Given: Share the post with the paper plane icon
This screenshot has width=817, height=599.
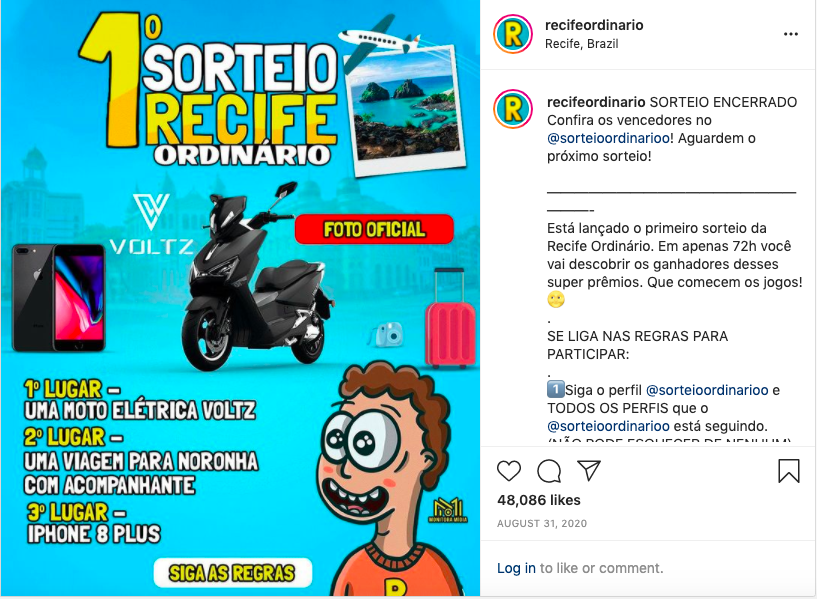Looking at the screenshot, I should (589, 470).
